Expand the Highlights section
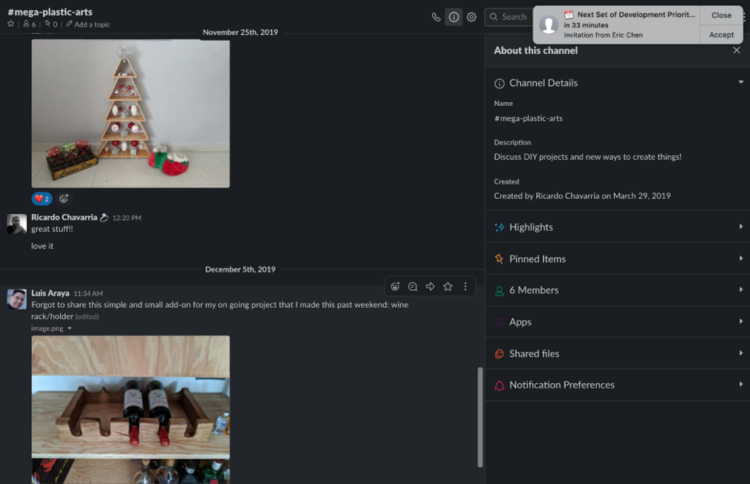 [x=618, y=227]
